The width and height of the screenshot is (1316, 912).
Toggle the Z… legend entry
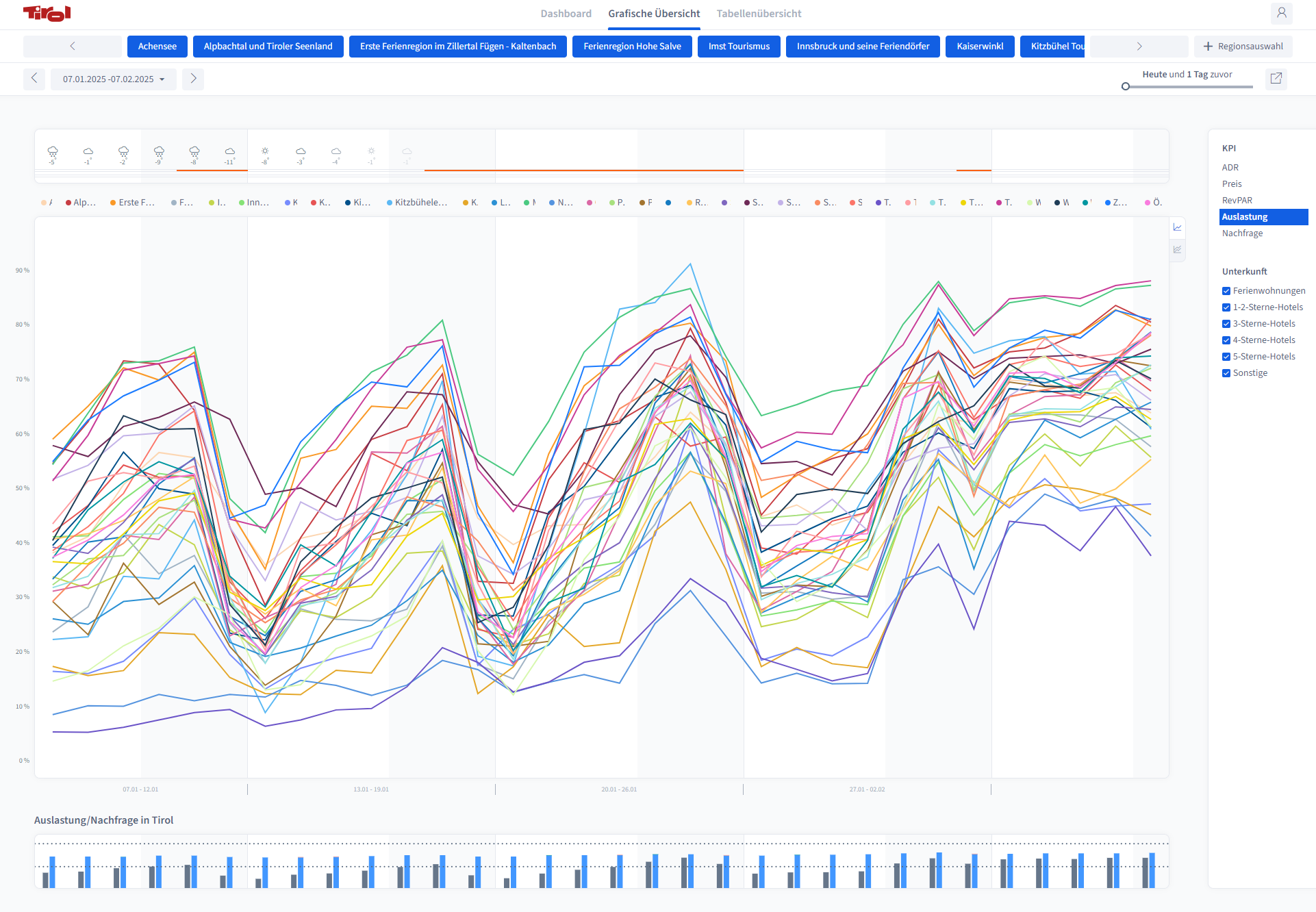pos(1116,203)
